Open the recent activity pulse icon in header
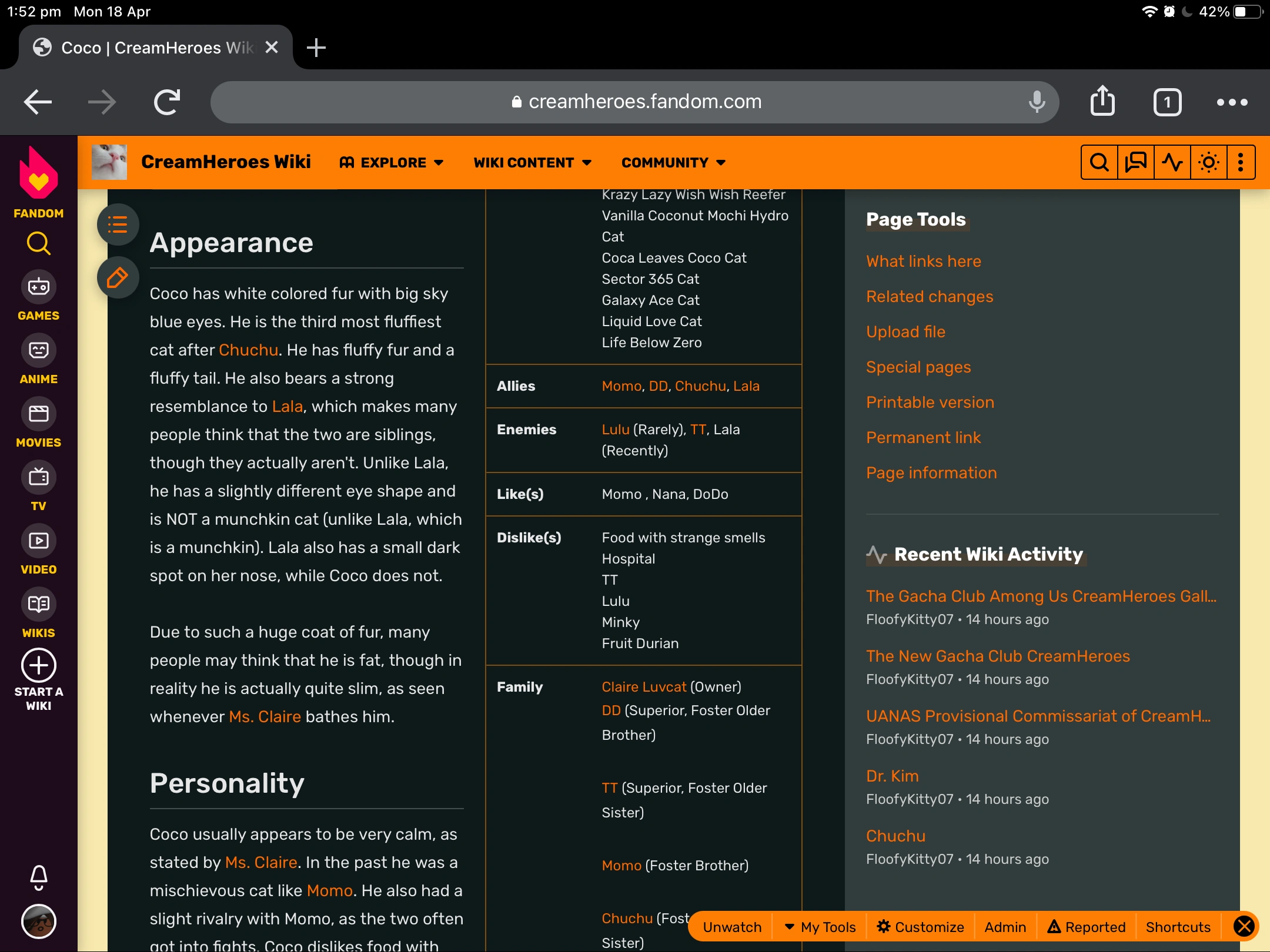1270x952 pixels. click(1172, 162)
